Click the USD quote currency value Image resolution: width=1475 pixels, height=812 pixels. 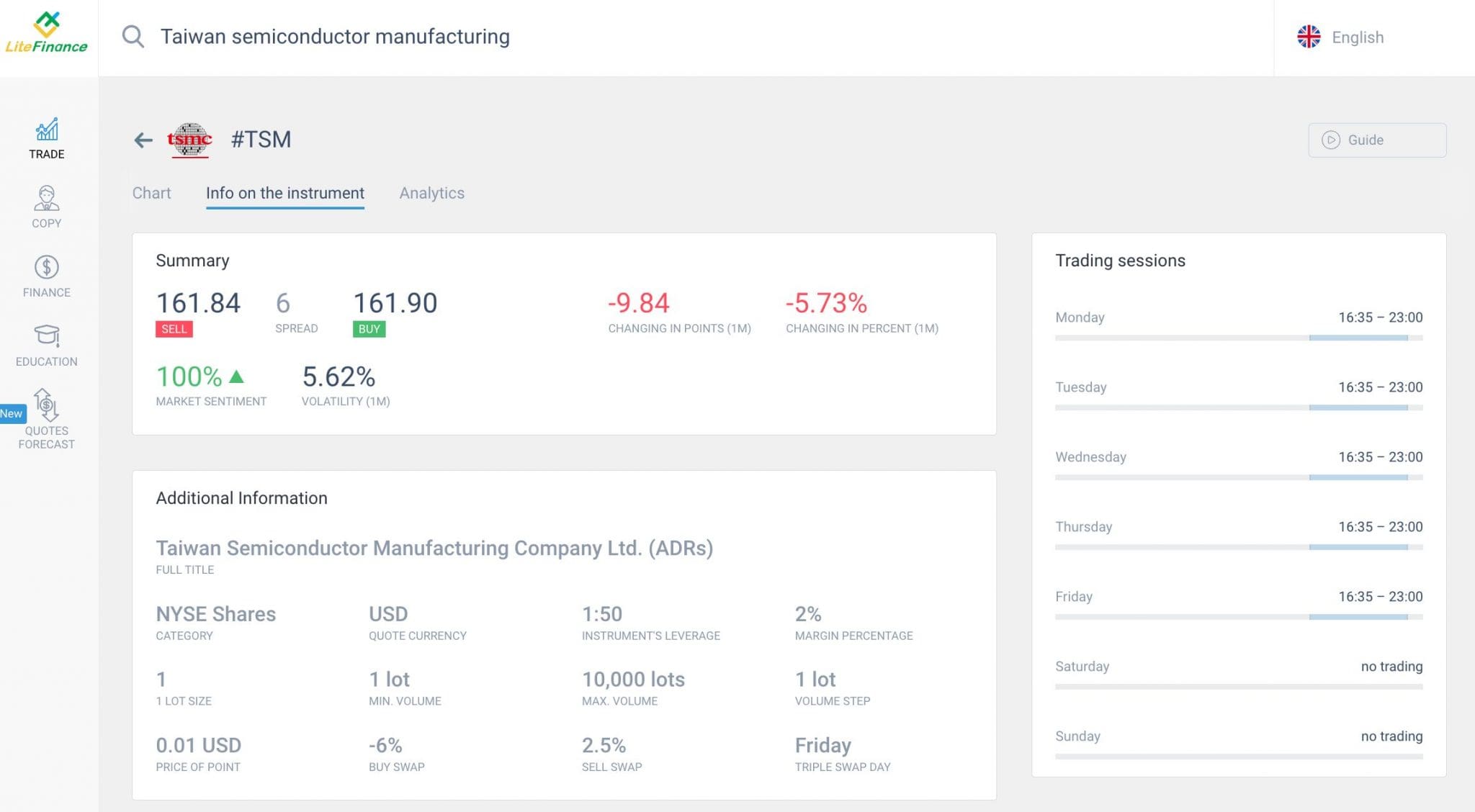pyautogui.click(x=388, y=614)
